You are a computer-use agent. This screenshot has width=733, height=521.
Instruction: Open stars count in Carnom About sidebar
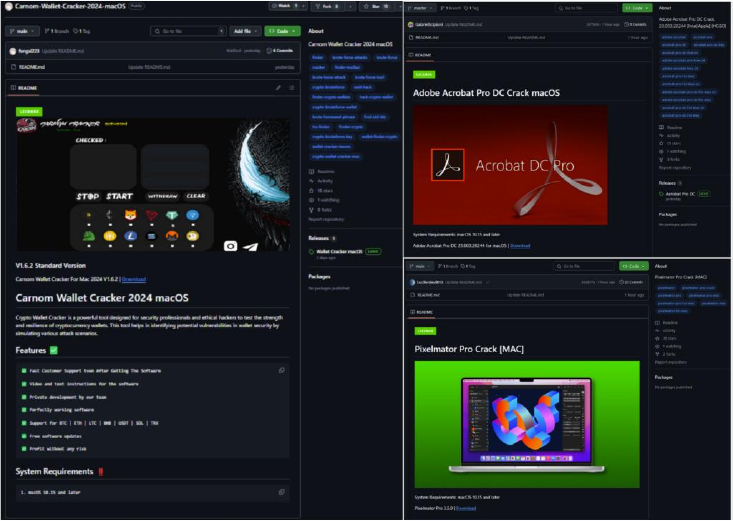(321, 190)
